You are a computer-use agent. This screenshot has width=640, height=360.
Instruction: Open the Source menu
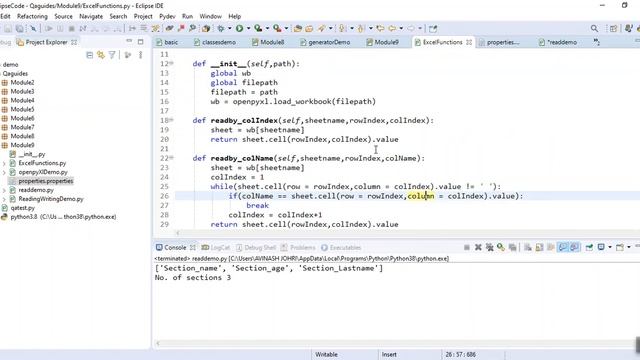pos(63,16)
